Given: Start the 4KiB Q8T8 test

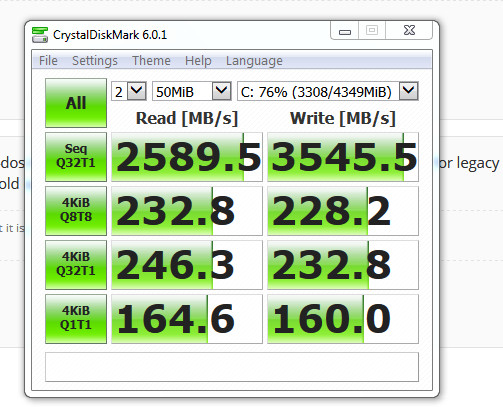Looking at the screenshot, I should (76, 211).
